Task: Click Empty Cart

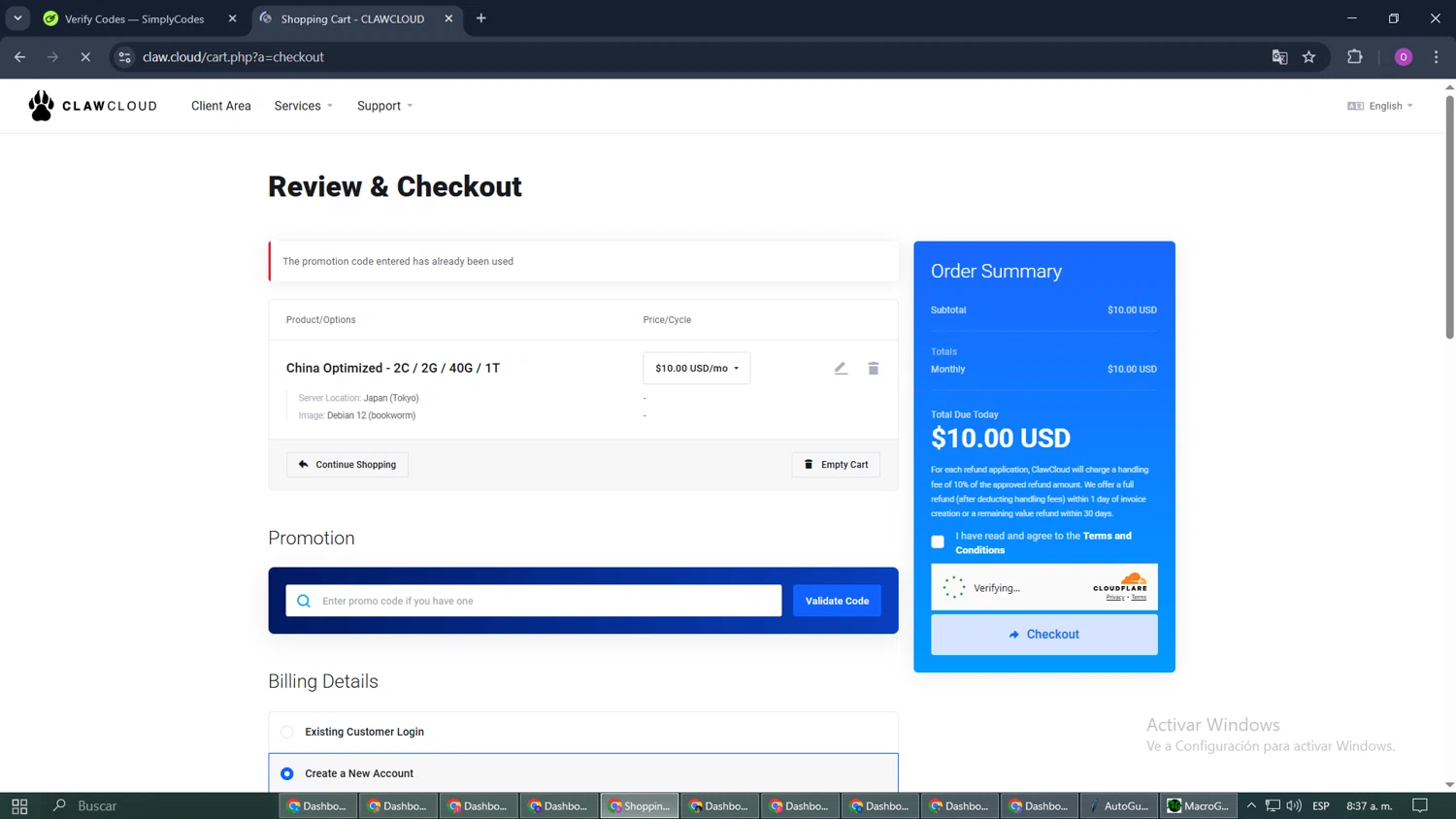Action: [836, 465]
